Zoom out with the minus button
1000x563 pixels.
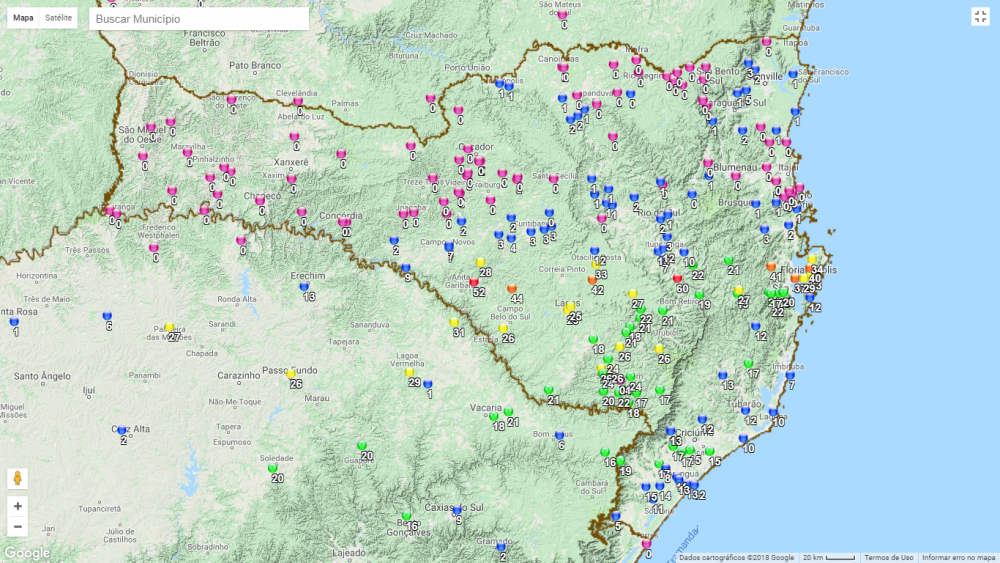tap(17, 526)
